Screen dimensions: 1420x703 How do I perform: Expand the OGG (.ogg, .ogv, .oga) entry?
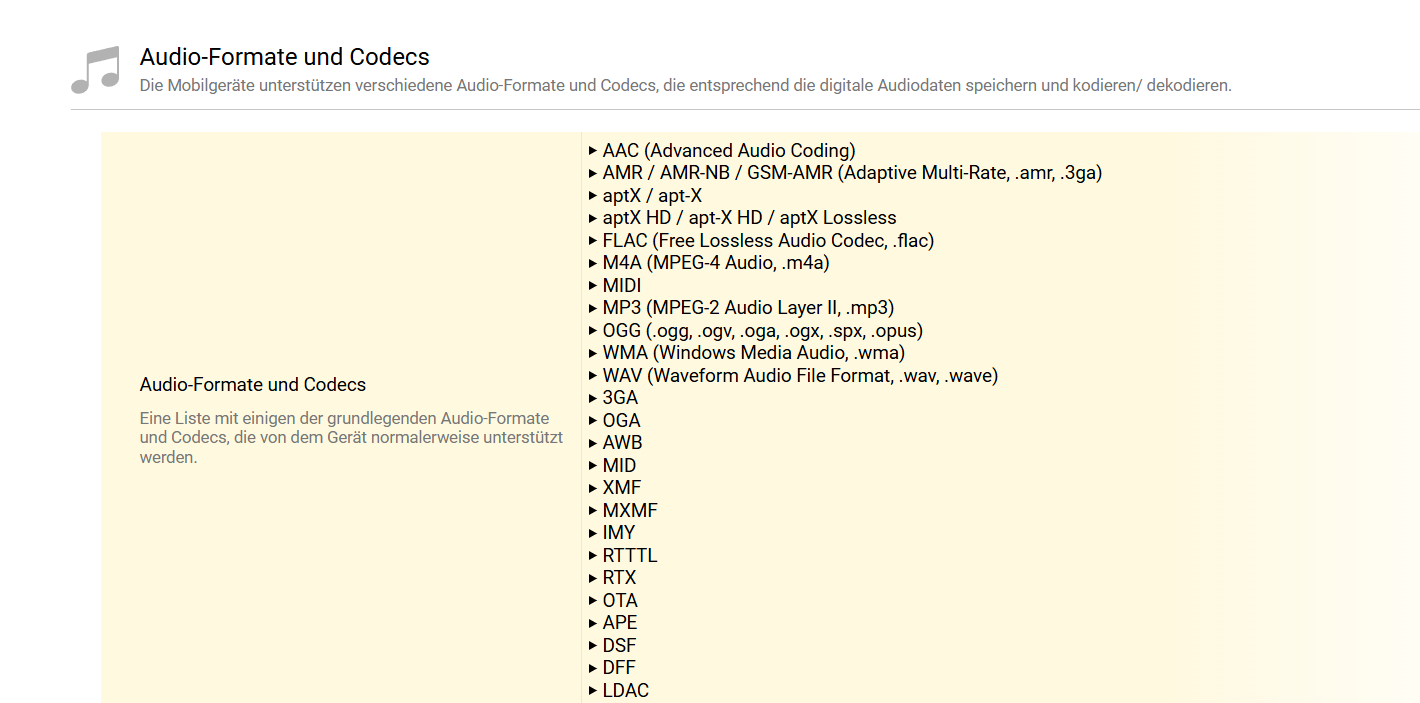(757, 331)
